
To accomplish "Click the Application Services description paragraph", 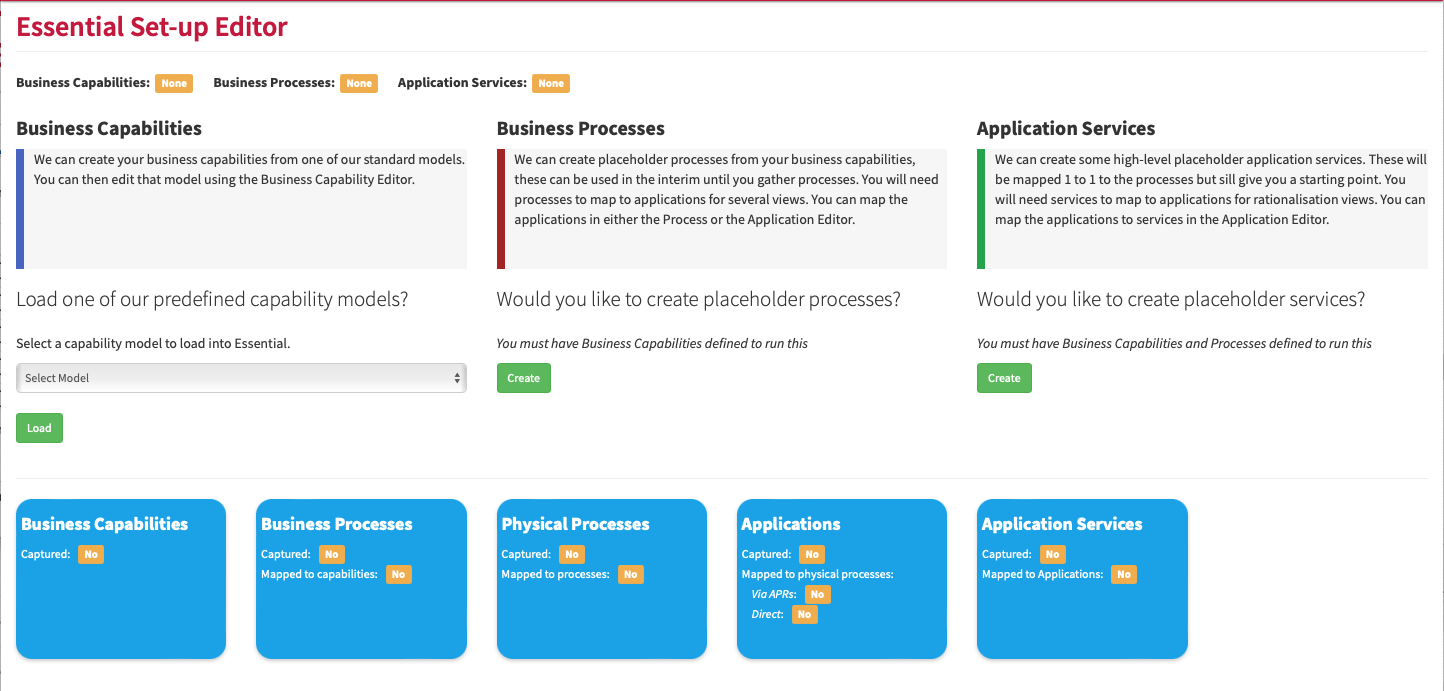I will click(x=1210, y=189).
